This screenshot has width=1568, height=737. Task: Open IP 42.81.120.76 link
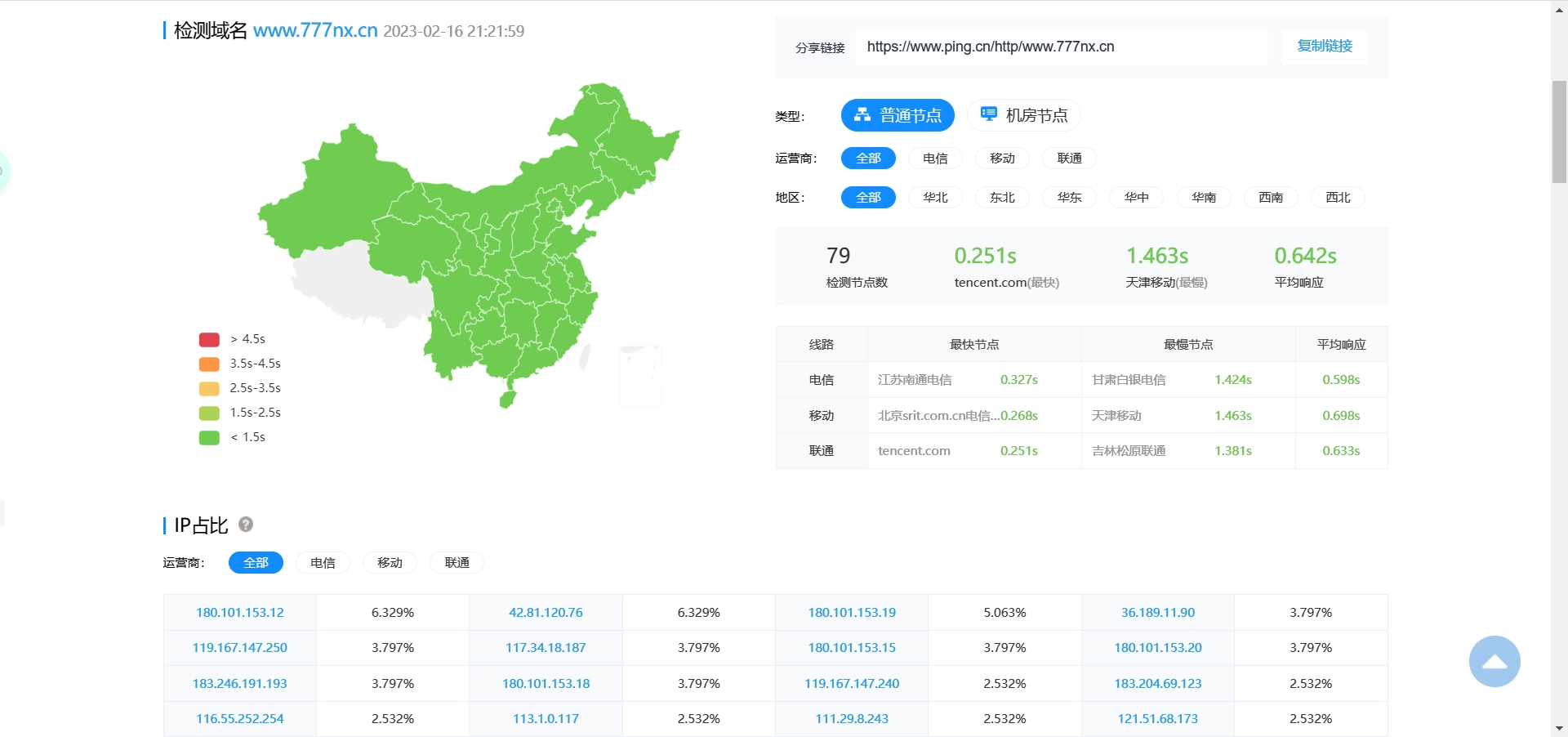tap(546, 613)
